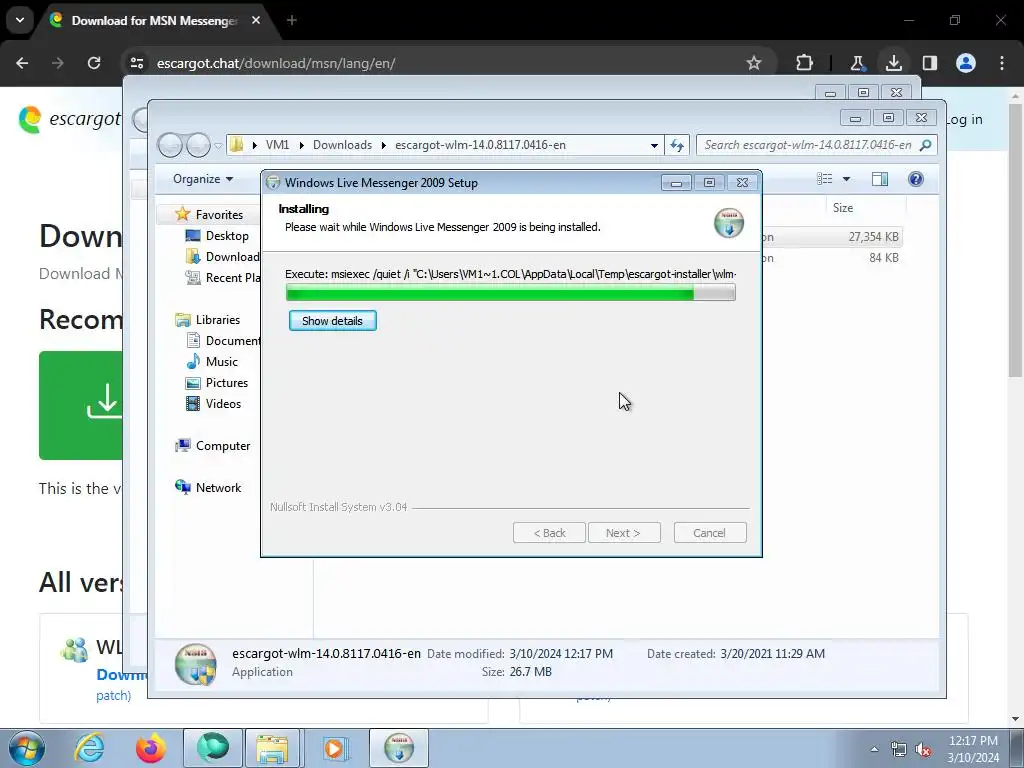
Task: Click escargot logo on webpage
Action: [x=71, y=120]
